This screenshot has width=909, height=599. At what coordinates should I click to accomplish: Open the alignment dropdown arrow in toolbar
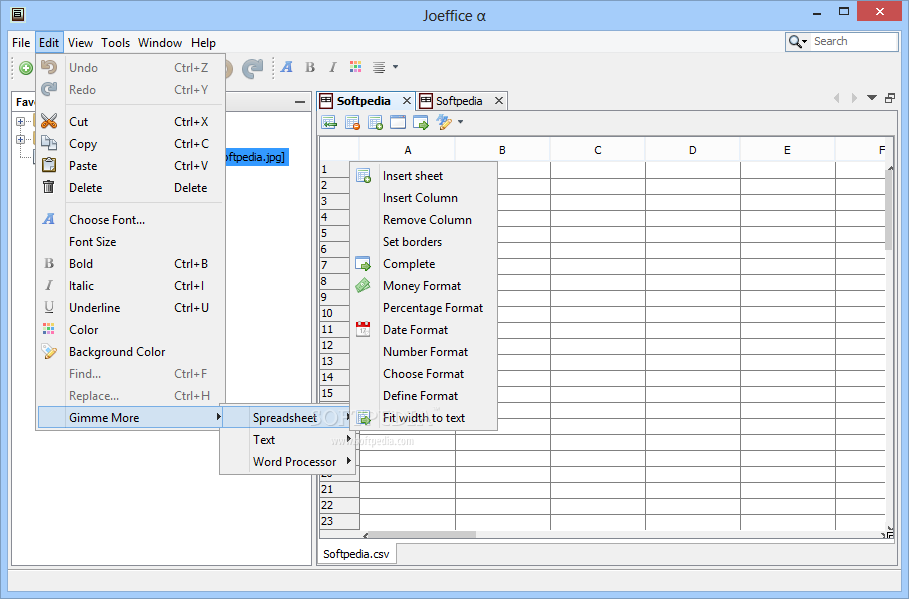[395, 67]
